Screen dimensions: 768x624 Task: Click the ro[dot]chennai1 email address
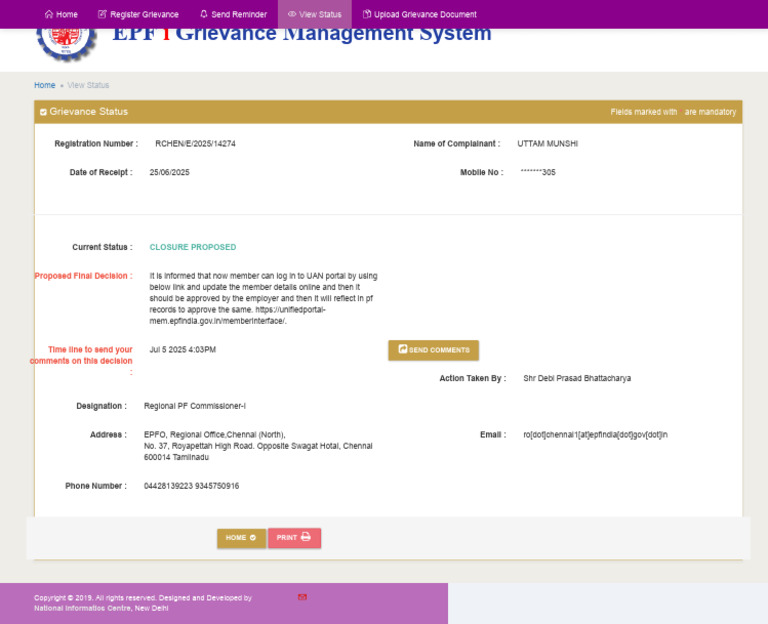pyautogui.click(x=596, y=434)
